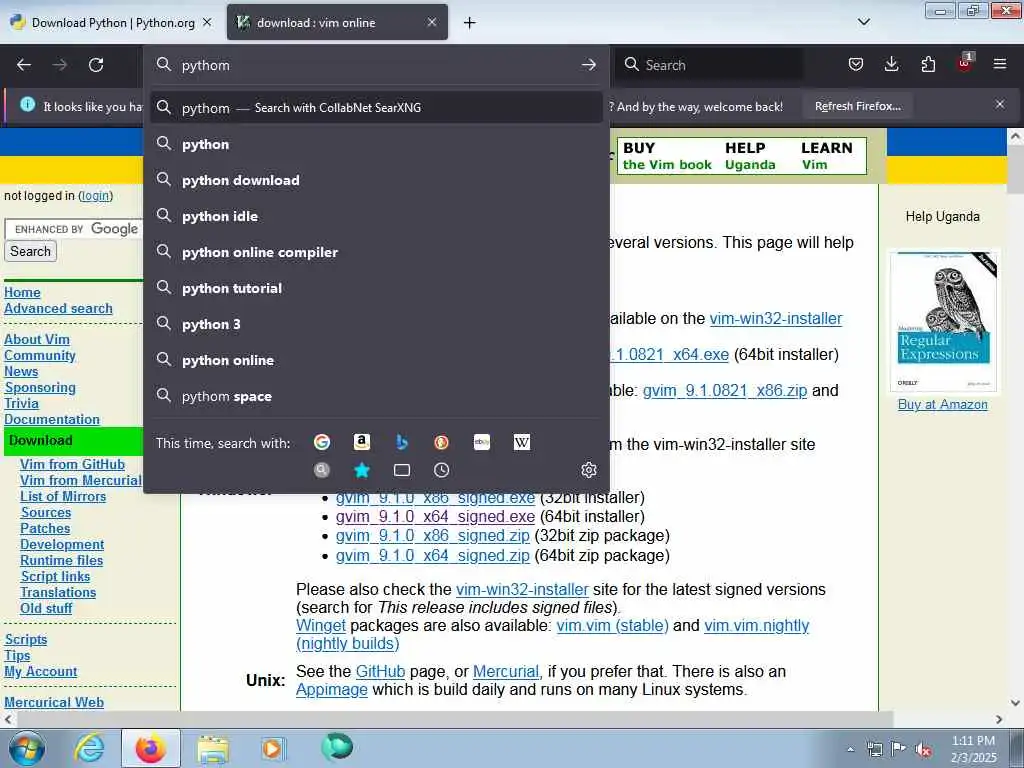Go to address with arrow button
Image resolution: width=1024 pixels, height=768 pixels.
point(588,65)
